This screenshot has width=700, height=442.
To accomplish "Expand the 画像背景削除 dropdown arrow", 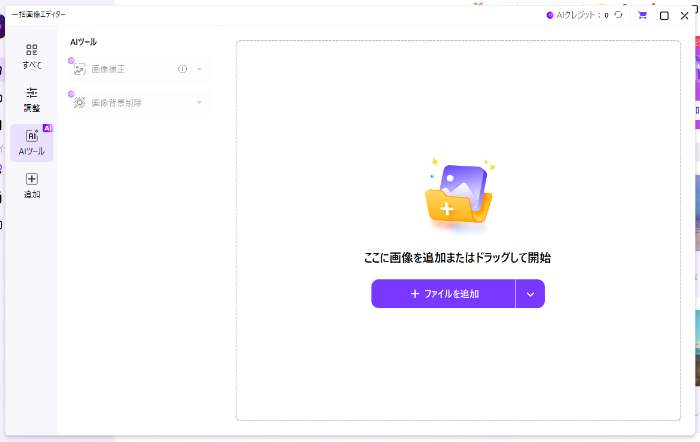I will point(199,103).
